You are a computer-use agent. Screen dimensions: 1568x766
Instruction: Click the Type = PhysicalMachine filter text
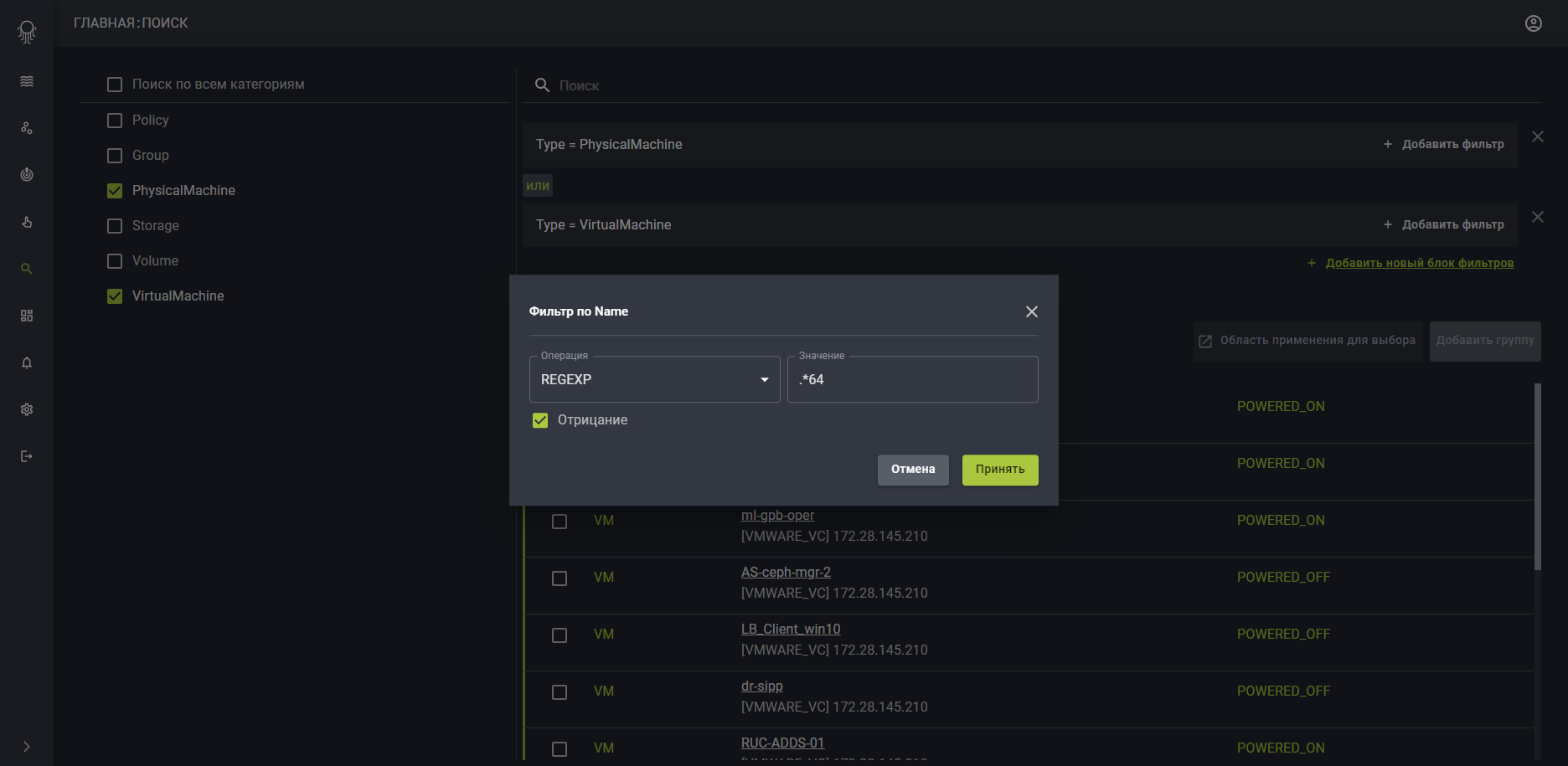(609, 145)
